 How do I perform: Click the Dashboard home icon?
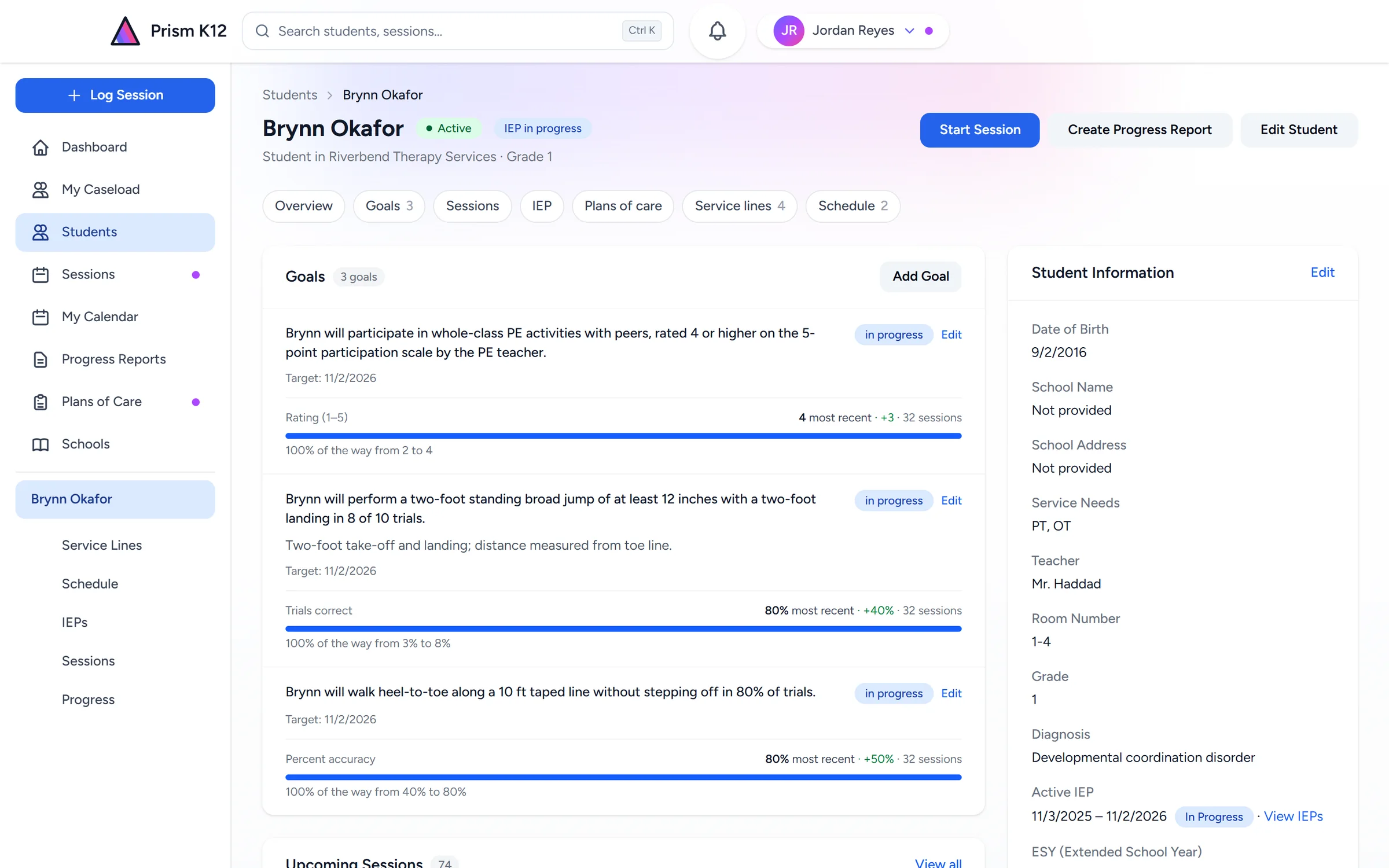coord(41,147)
